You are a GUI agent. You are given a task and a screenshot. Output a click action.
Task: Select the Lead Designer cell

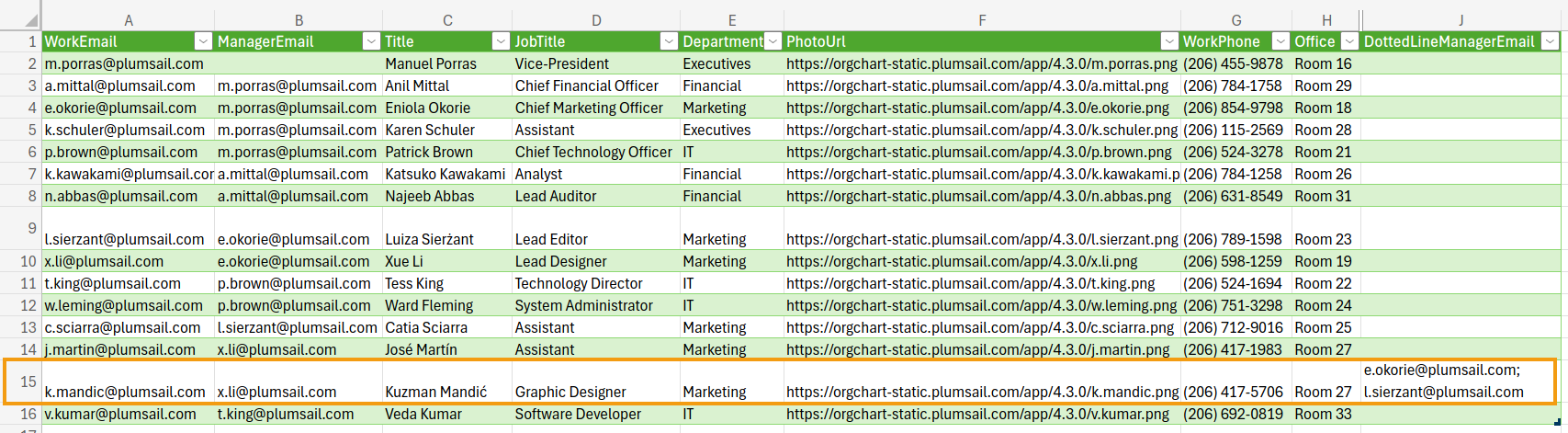pos(595,261)
